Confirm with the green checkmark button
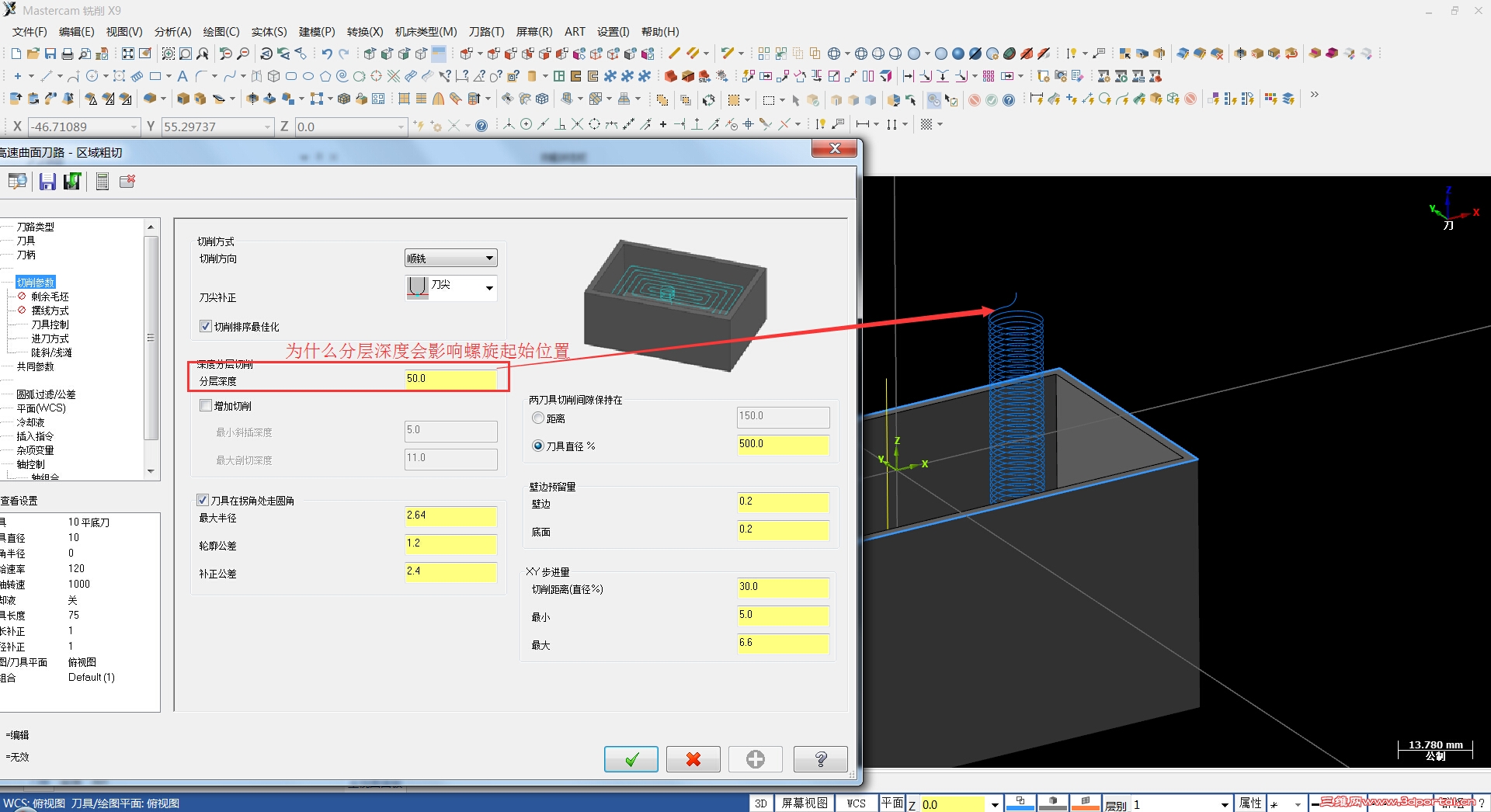The height and width of the screenshot is (812, 1491). (x=631, y=759)
